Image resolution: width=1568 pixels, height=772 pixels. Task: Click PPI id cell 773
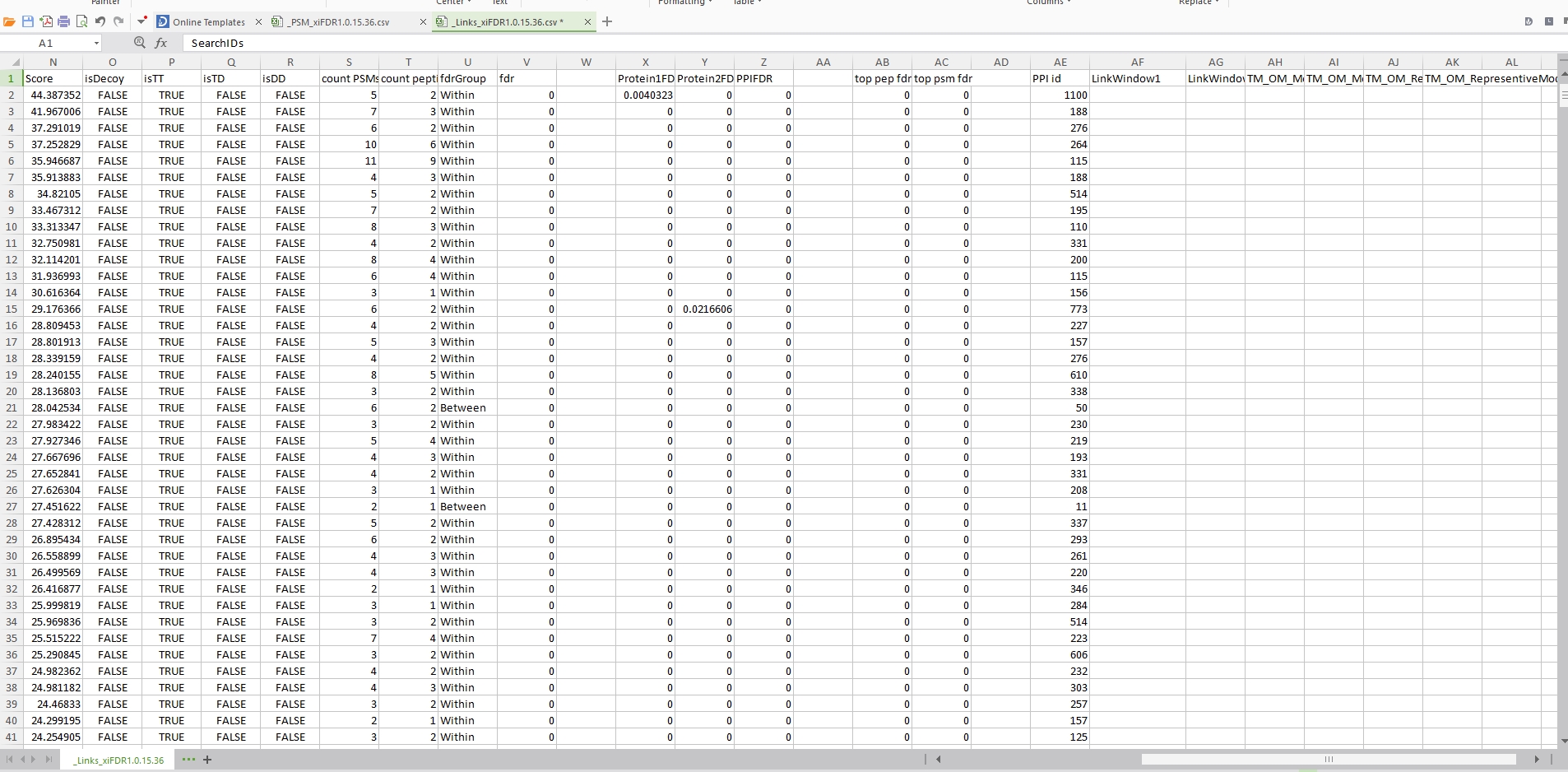(1060, 309)
